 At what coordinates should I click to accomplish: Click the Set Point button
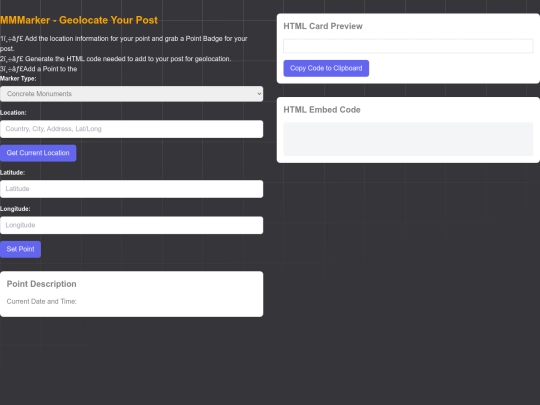pyautogui.click(x=20, y=249)
